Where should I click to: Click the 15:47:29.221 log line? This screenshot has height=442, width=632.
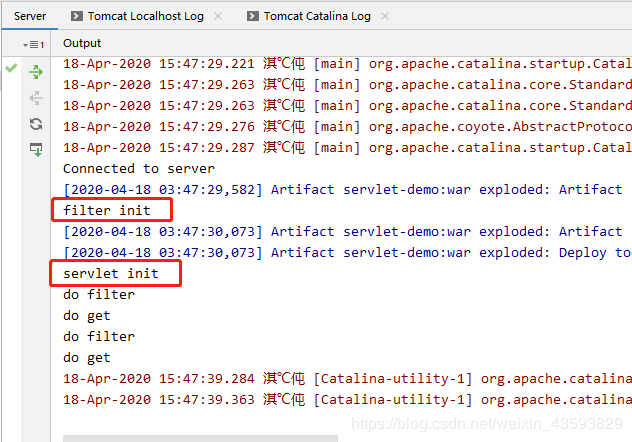click(347, 64)
